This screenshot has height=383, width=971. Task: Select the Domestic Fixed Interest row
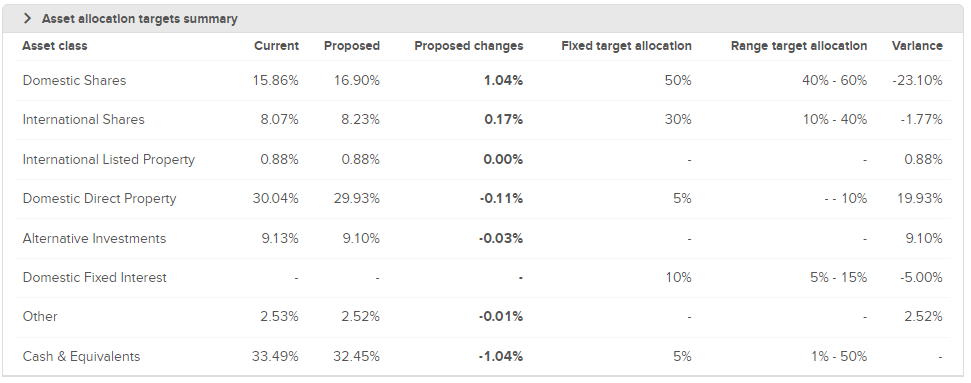(x=483, y=278)
